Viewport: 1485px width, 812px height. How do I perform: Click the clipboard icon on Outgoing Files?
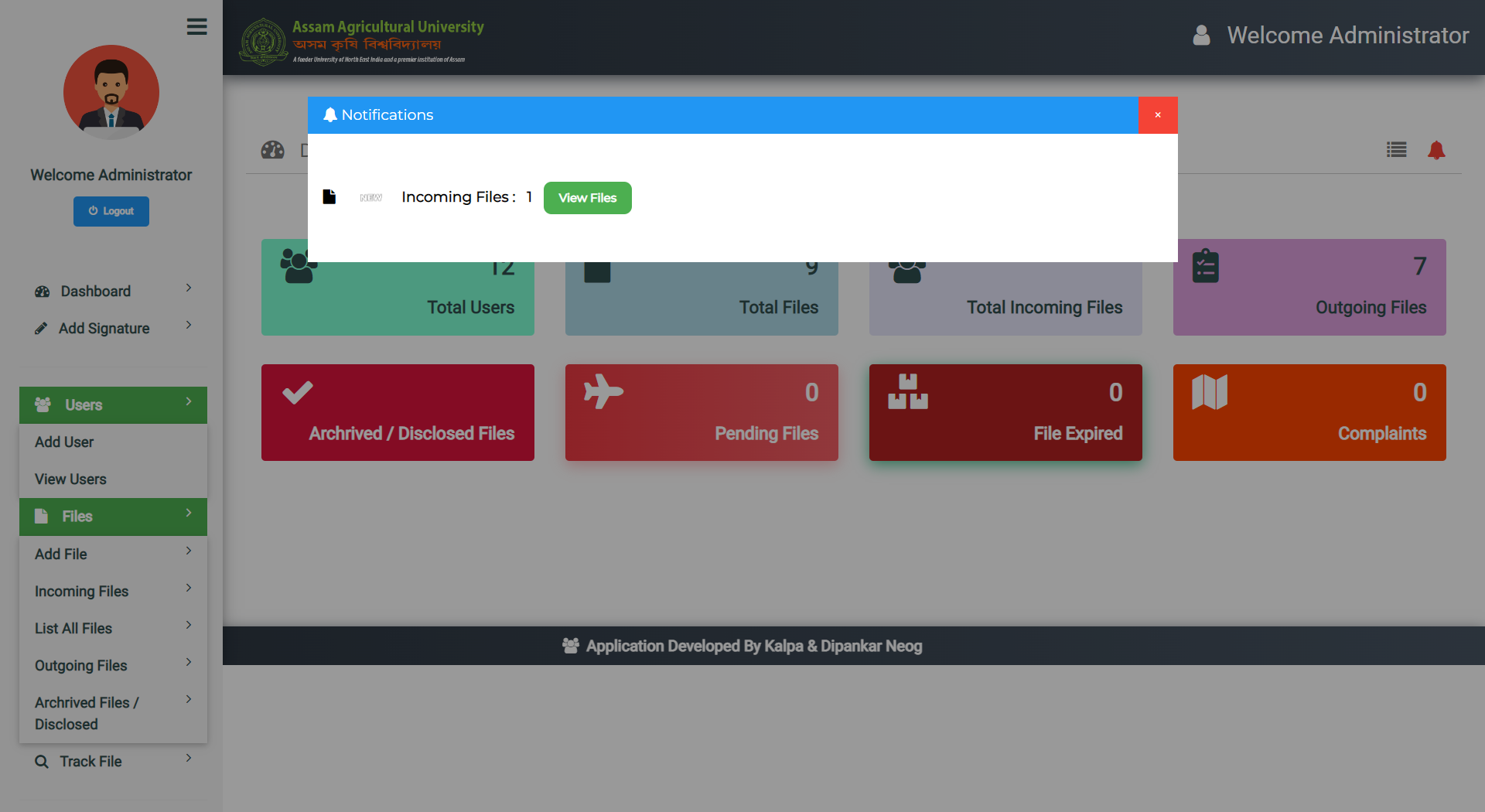click(x=1205, y=267)
